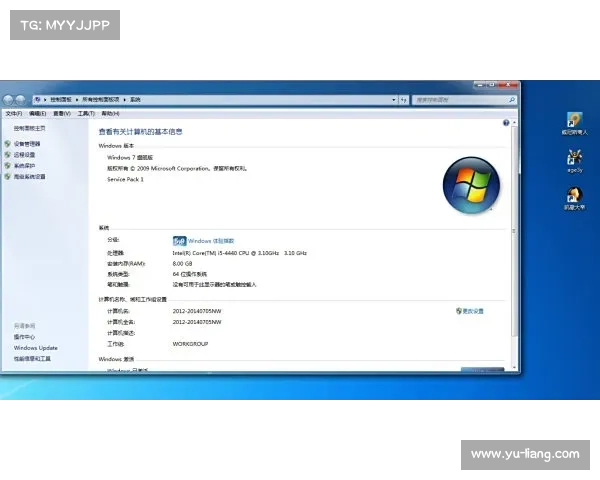Screen dimensions: 600x480
Task: Click 更改设置 next to computer name
Action: coord(473,311)
